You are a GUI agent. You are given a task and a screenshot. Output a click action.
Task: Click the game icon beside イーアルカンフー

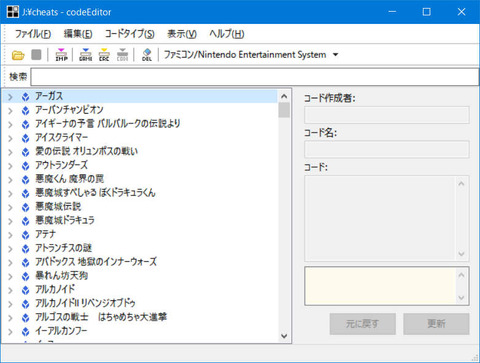pos(25,331)
